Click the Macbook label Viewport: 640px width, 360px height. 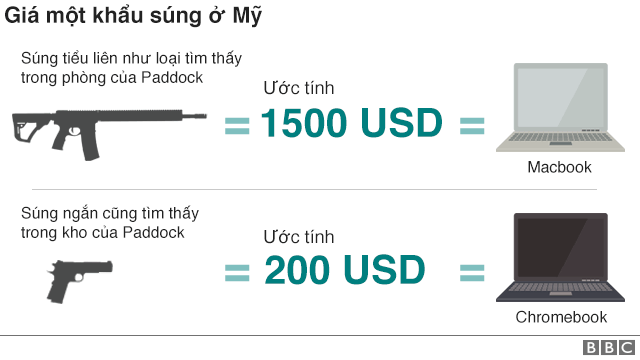coord(559,167)
